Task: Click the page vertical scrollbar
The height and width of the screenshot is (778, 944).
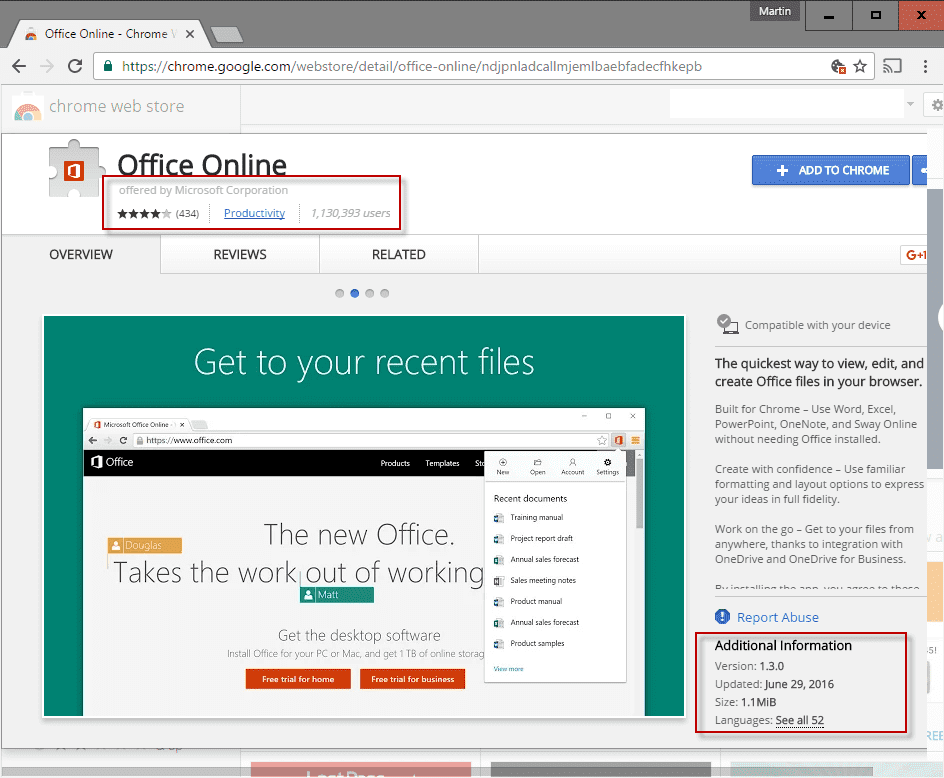Action: click(935, 328)
